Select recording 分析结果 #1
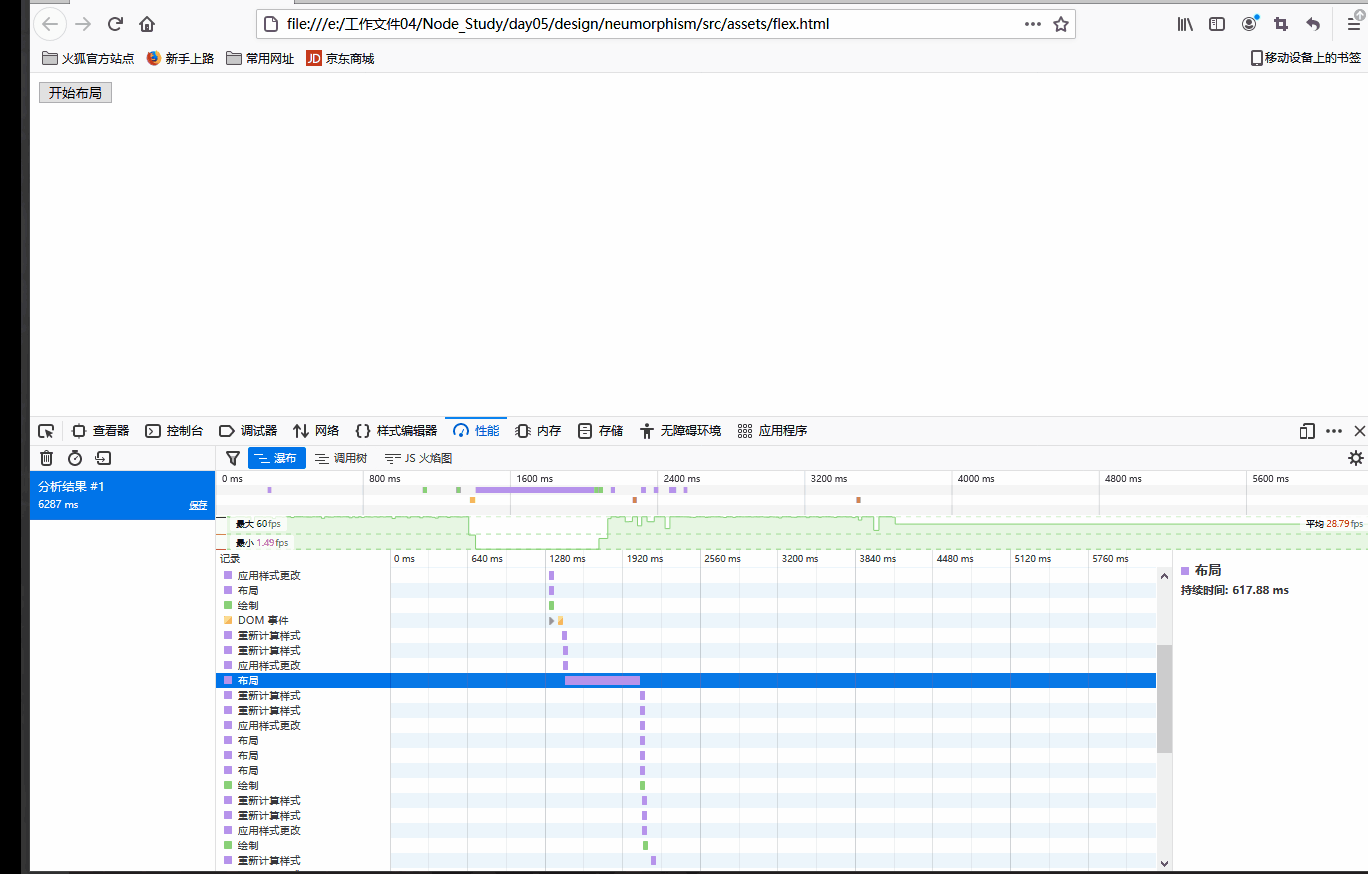The height and width of the screenshot is (874, 1368). tap(122, 495)
